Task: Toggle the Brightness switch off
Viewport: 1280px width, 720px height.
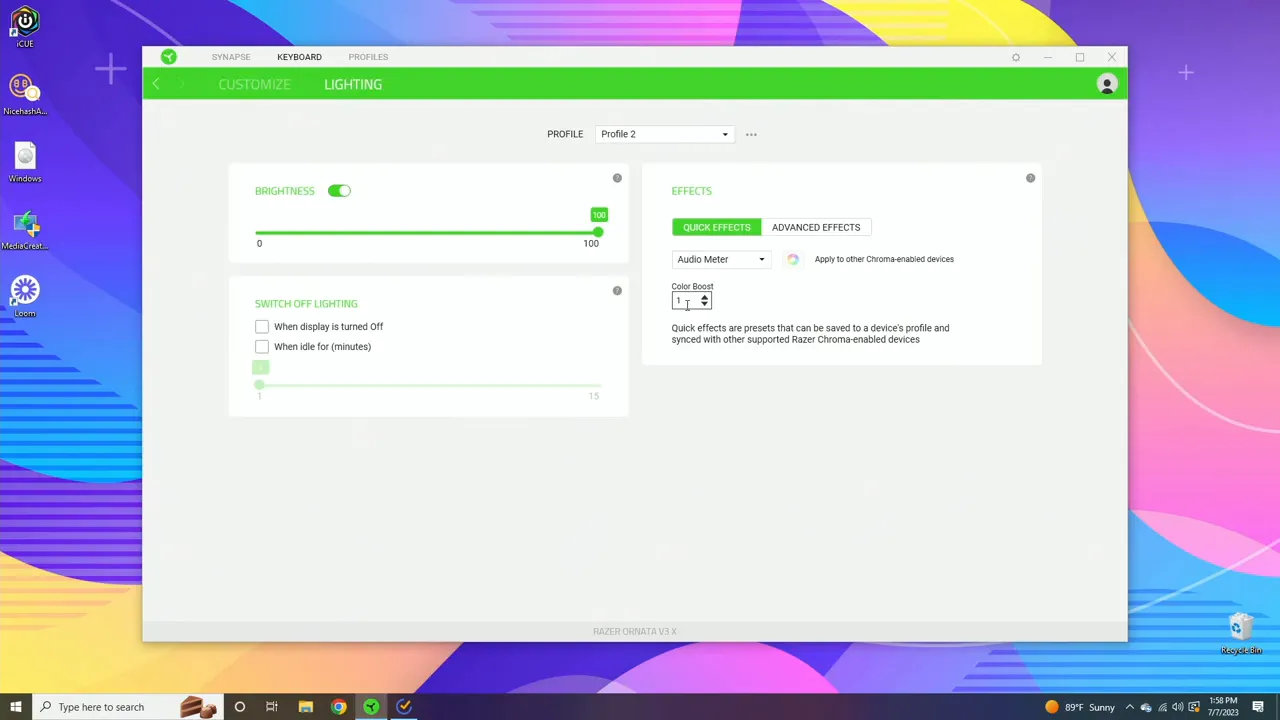Action: [339, 190]
